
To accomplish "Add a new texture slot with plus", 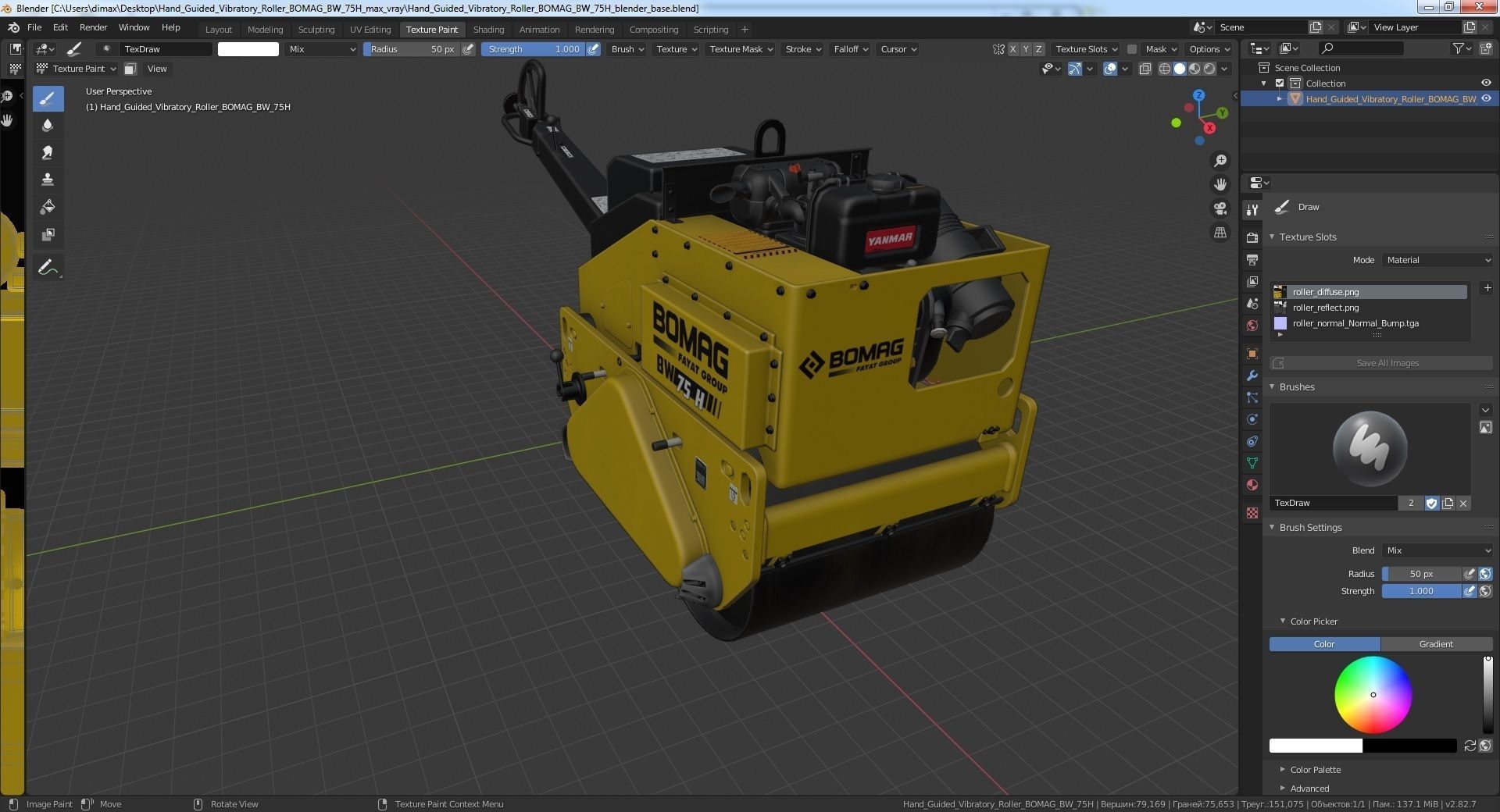I will coord(1487,288).
